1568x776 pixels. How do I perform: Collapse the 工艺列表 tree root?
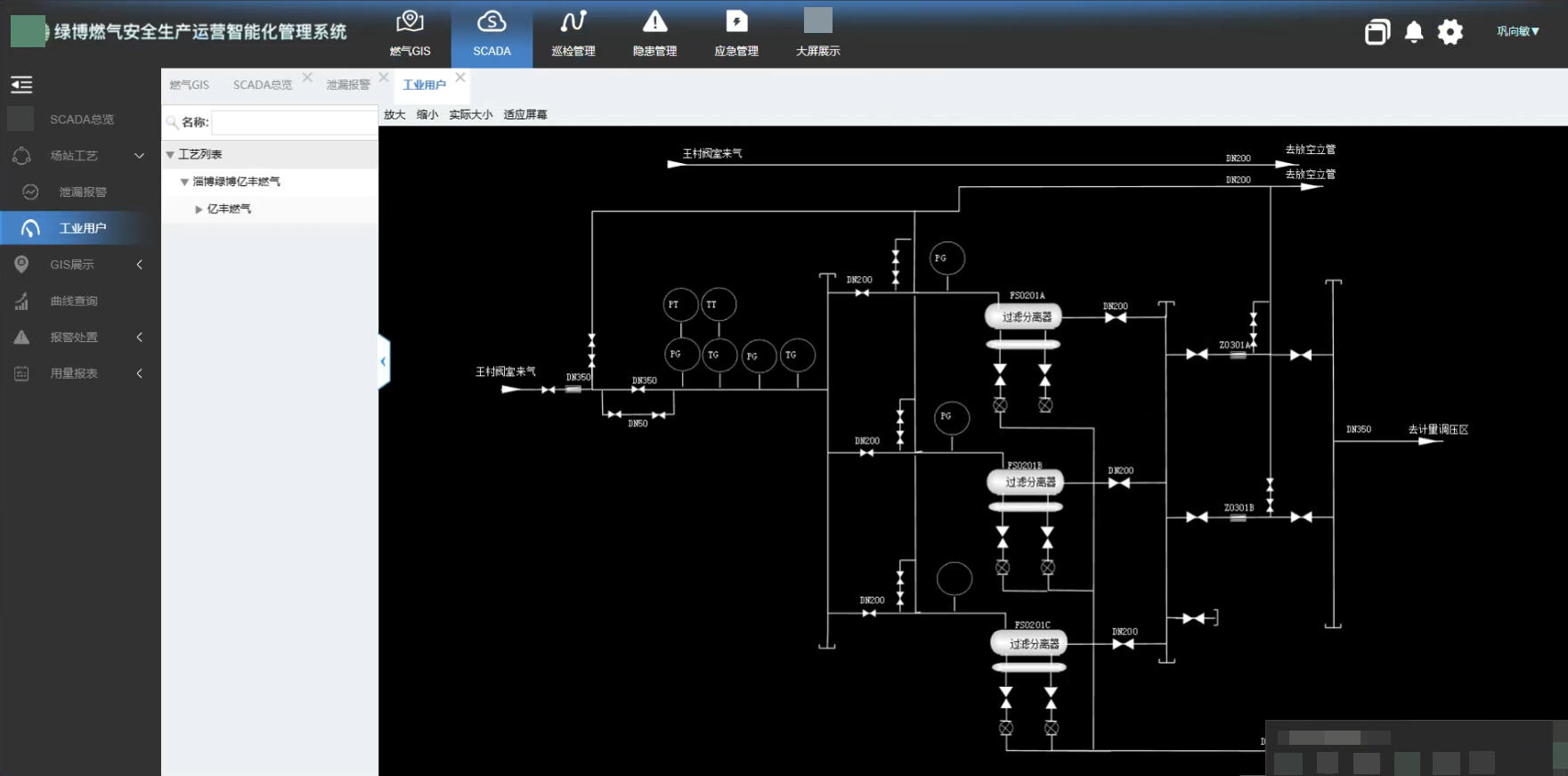click(170, 155)
